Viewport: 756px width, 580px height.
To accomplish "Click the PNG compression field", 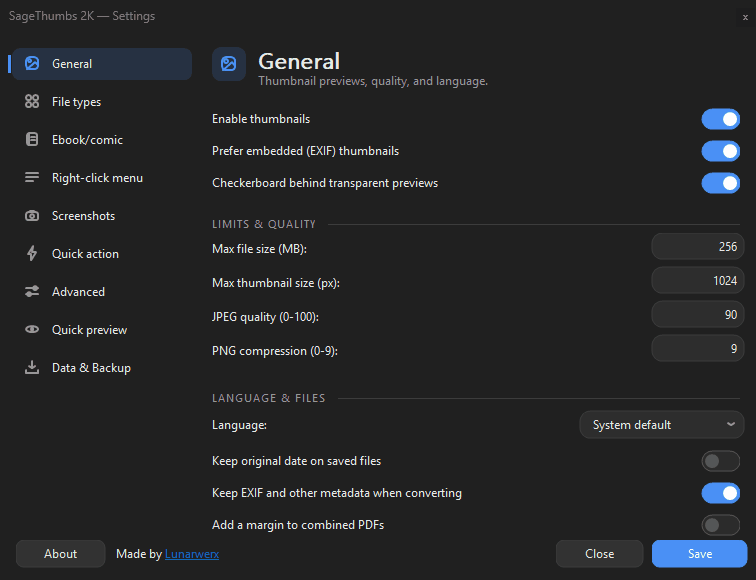I will point(698,349).
